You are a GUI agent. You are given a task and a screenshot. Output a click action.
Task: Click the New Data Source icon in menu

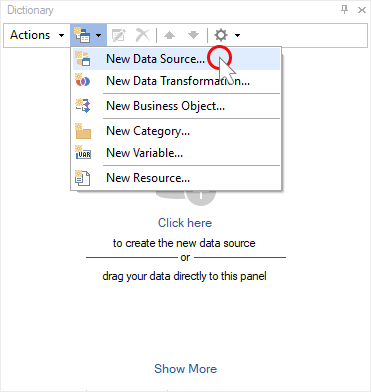83,59
